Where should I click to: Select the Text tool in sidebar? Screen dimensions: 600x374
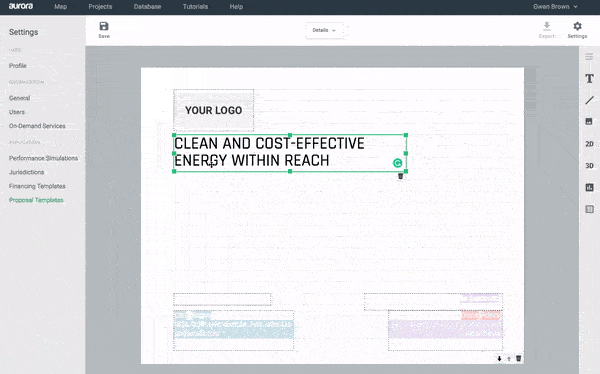pos(589,78)
